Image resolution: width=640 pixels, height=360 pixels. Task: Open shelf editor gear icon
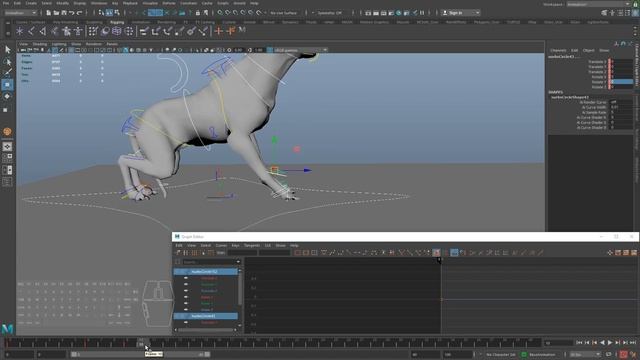(x=7, y=33)
